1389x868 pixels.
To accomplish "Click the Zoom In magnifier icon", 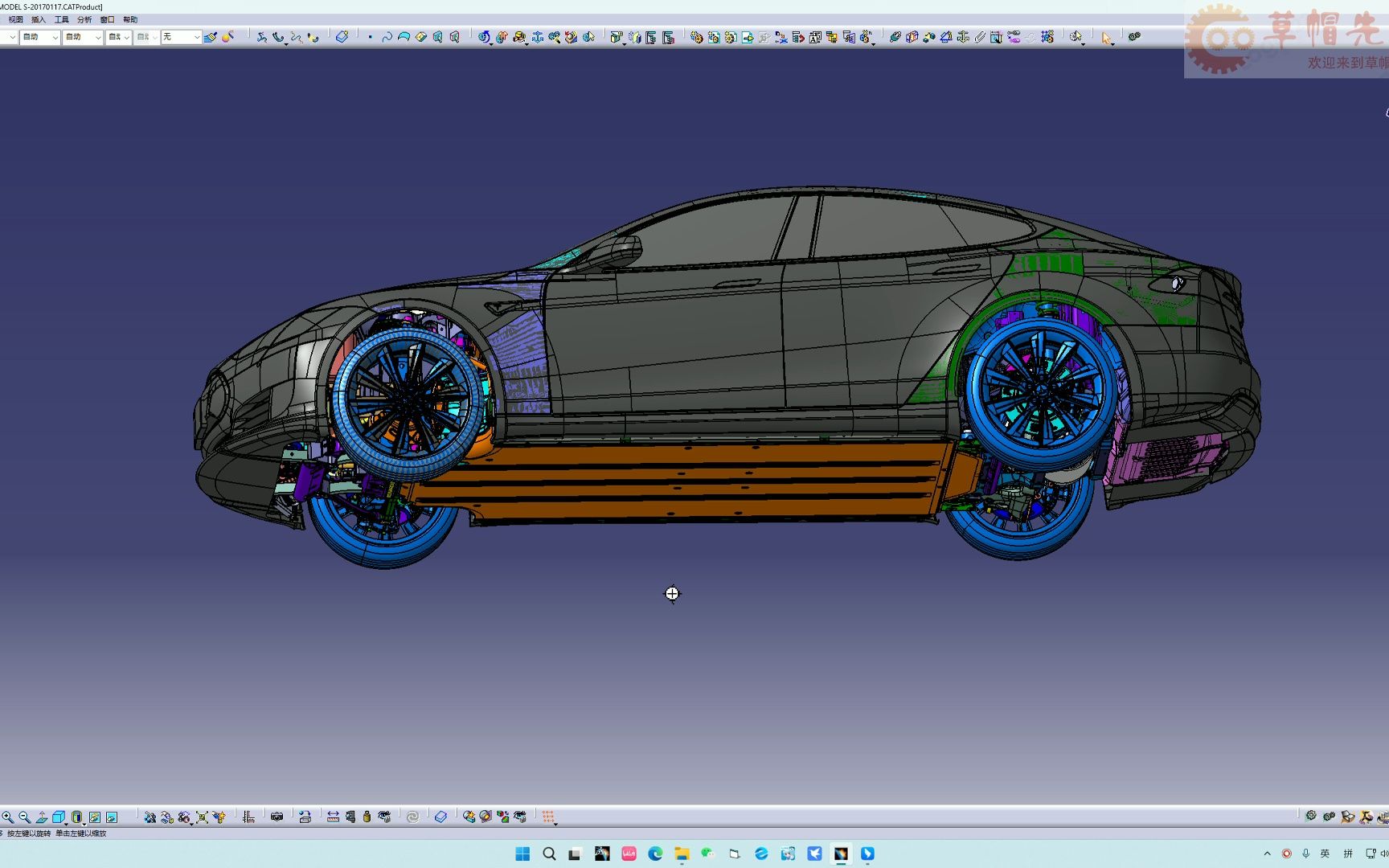I will click(x=7, y=817).
